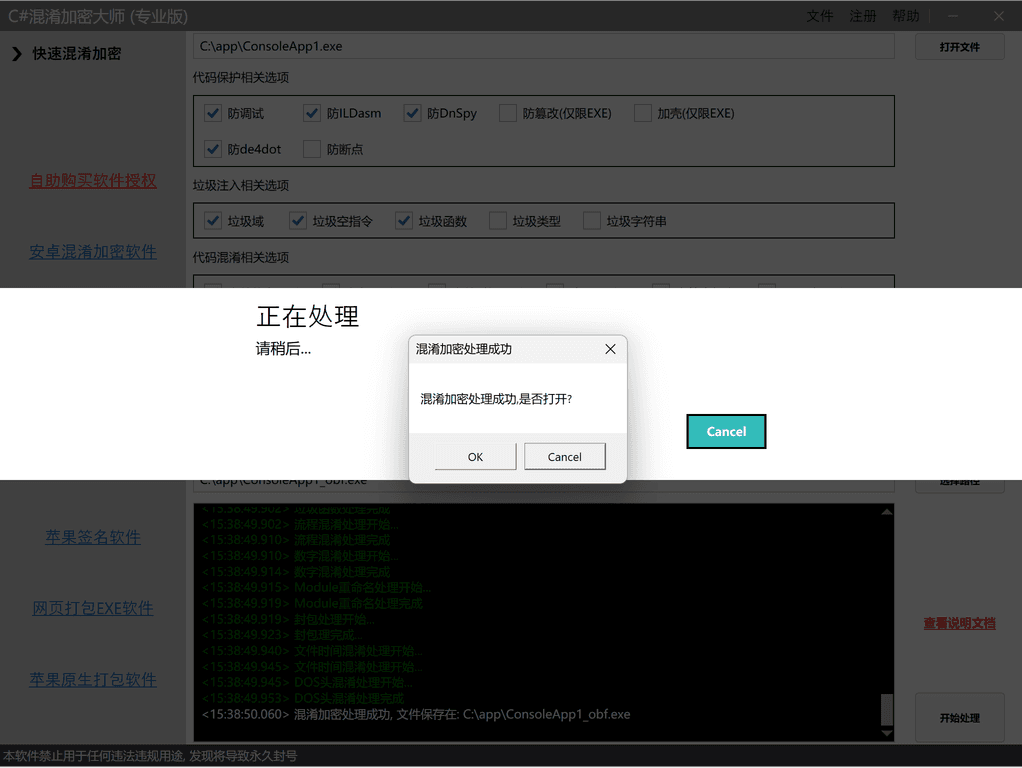
Task: Toggle the 防调试 checkbox
Action: [x=212, y=113]
